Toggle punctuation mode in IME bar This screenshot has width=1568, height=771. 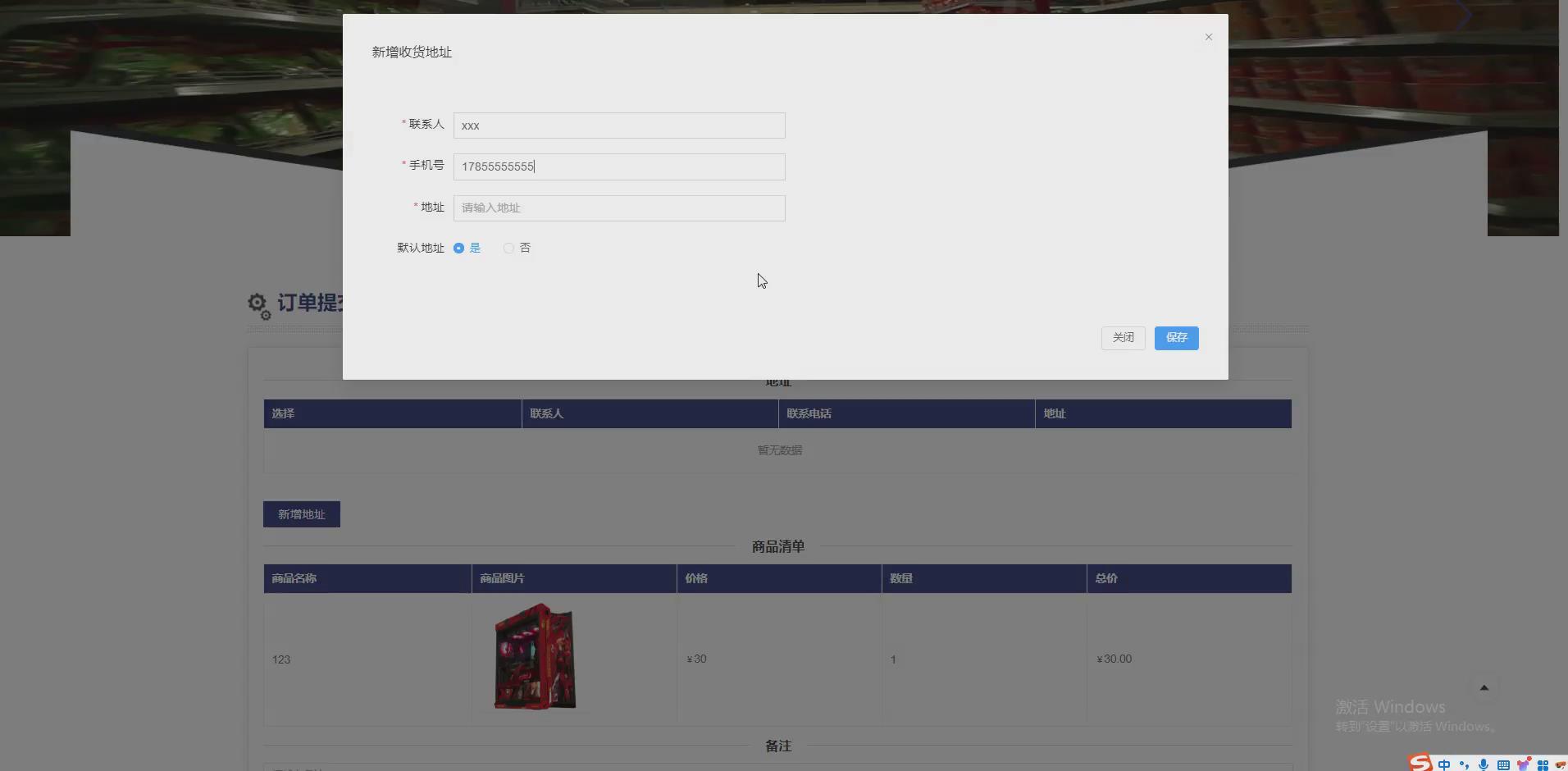pos(1464,764)
